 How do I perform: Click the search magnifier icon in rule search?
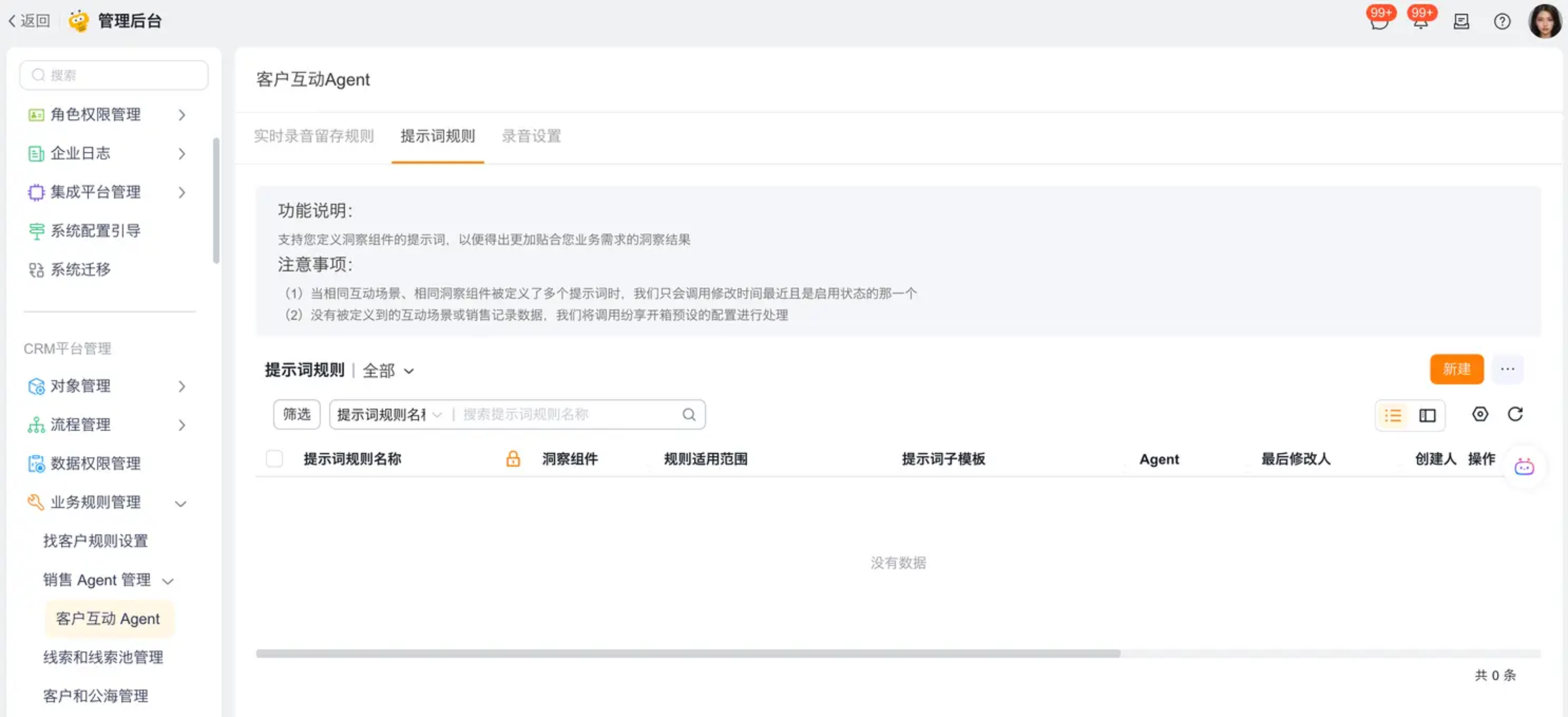tap(688, 414)
